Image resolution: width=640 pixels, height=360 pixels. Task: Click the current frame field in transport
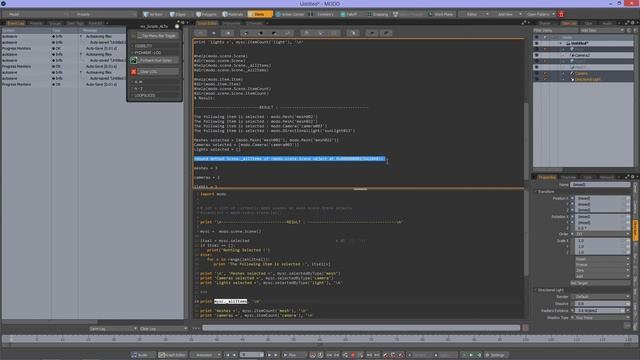pyautogui.click(x=252, y=355)
